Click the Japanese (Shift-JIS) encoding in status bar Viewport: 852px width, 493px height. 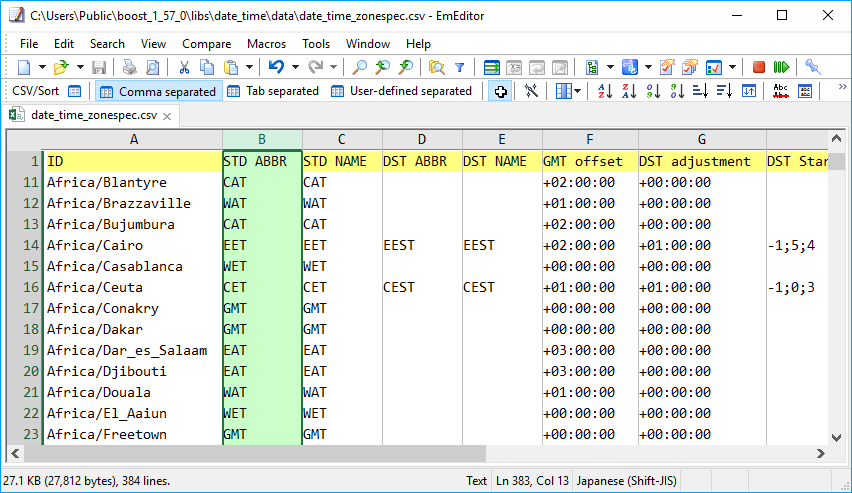[627, 481]
